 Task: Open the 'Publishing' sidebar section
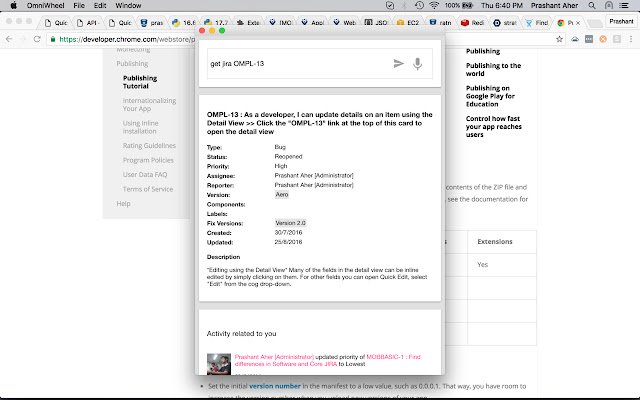tap(132, 63)
